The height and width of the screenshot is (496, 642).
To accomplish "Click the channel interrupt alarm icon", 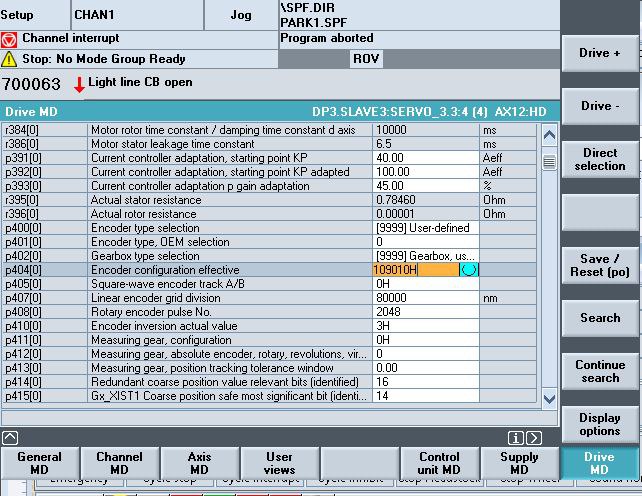I will point(10,40).
